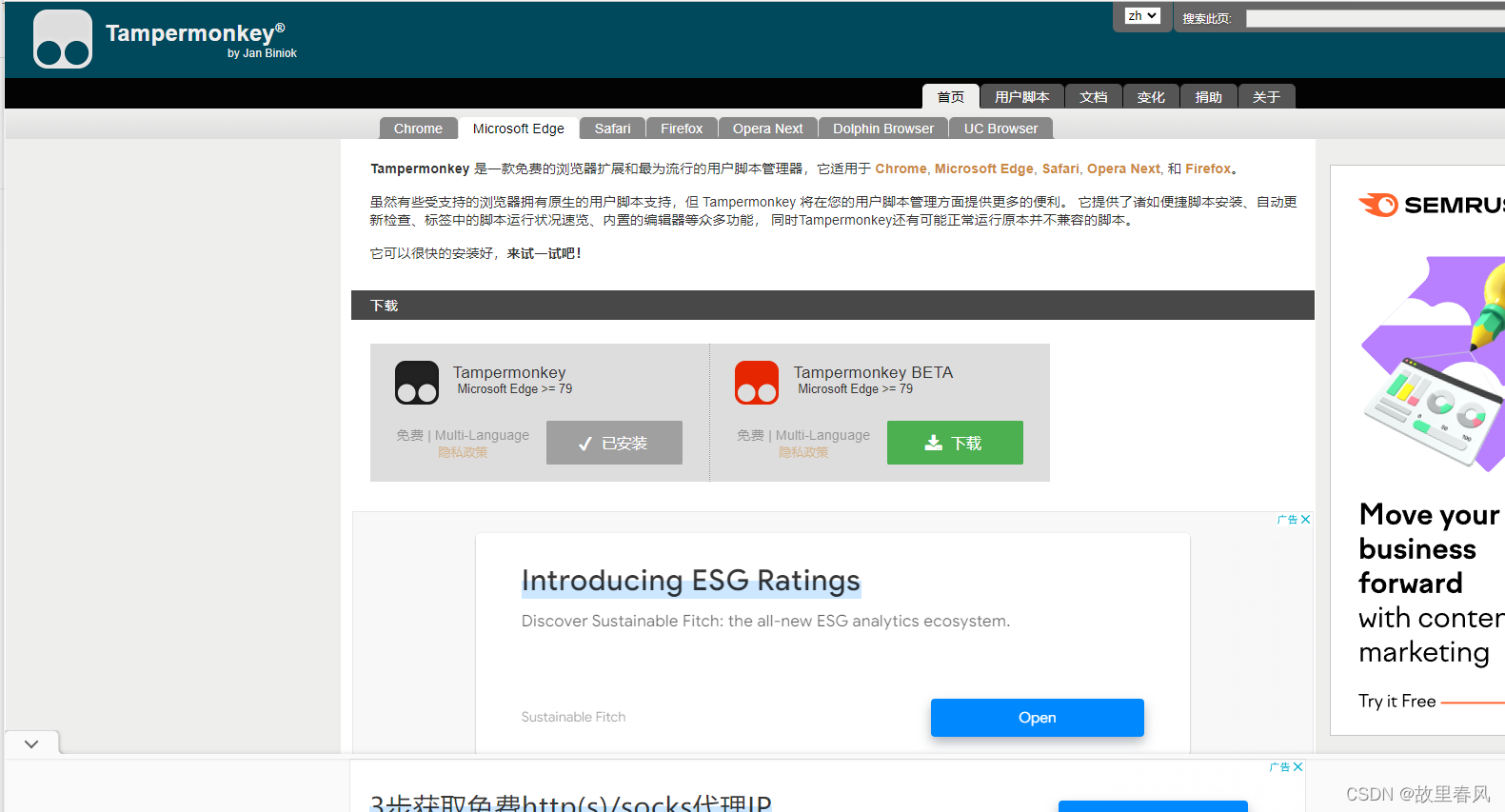
Task: Open the 关于 navigation tab
Action: tap(1266, 97)
